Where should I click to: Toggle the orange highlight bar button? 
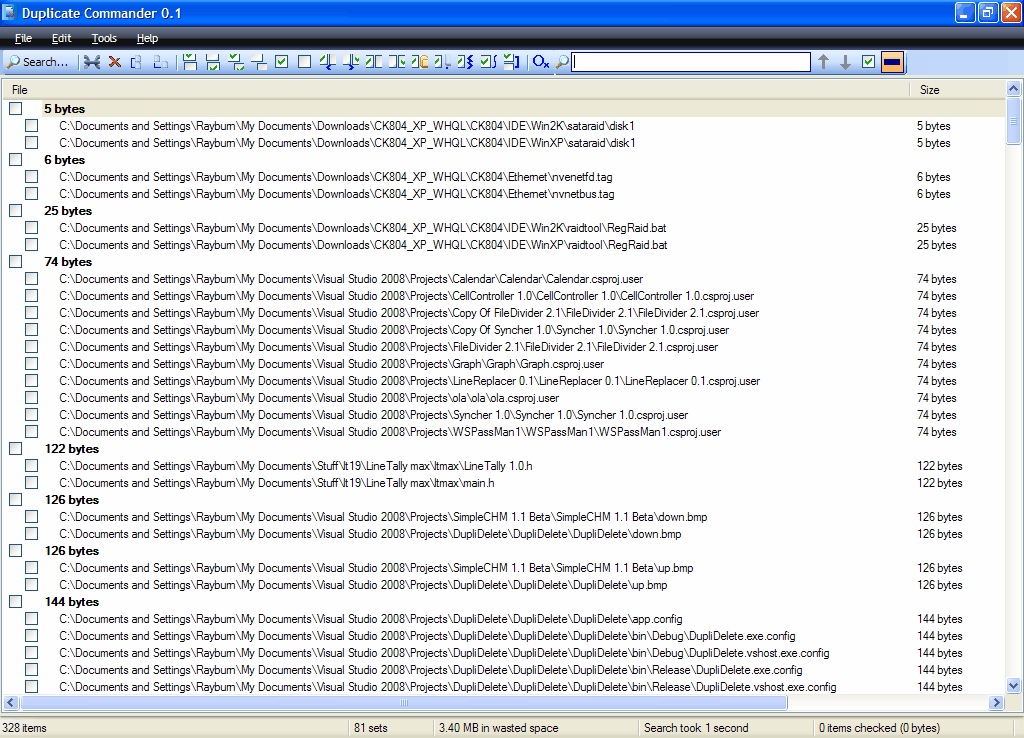click(x=892, y=62)
